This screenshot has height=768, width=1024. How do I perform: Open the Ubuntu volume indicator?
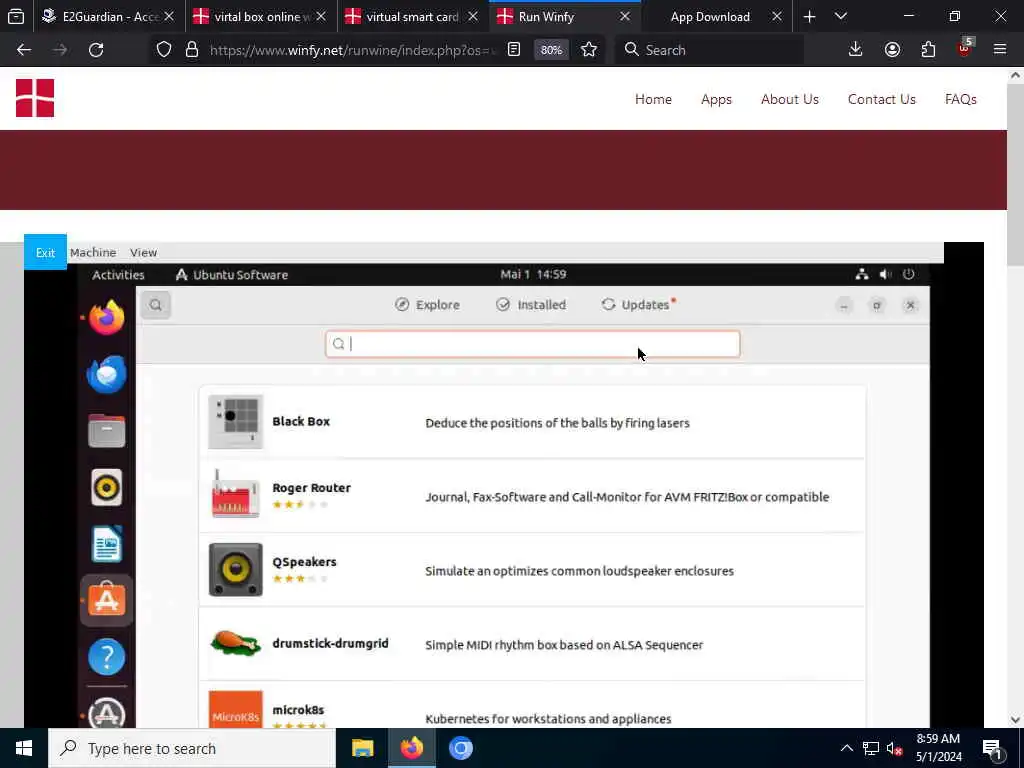[886, 274]
